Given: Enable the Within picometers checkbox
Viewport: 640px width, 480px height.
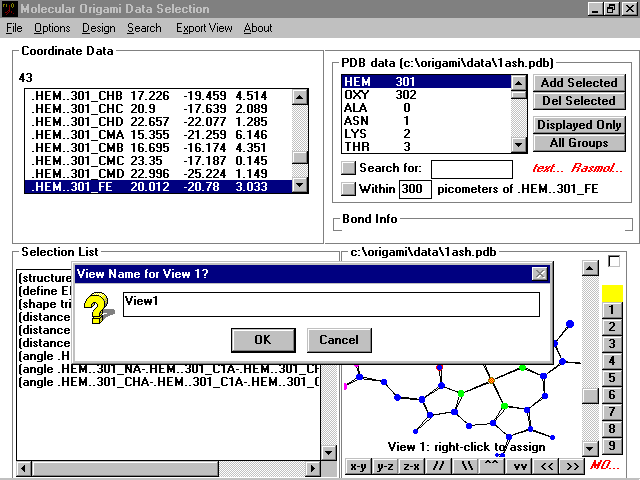Looking at the screenshot, I should 348,188.
